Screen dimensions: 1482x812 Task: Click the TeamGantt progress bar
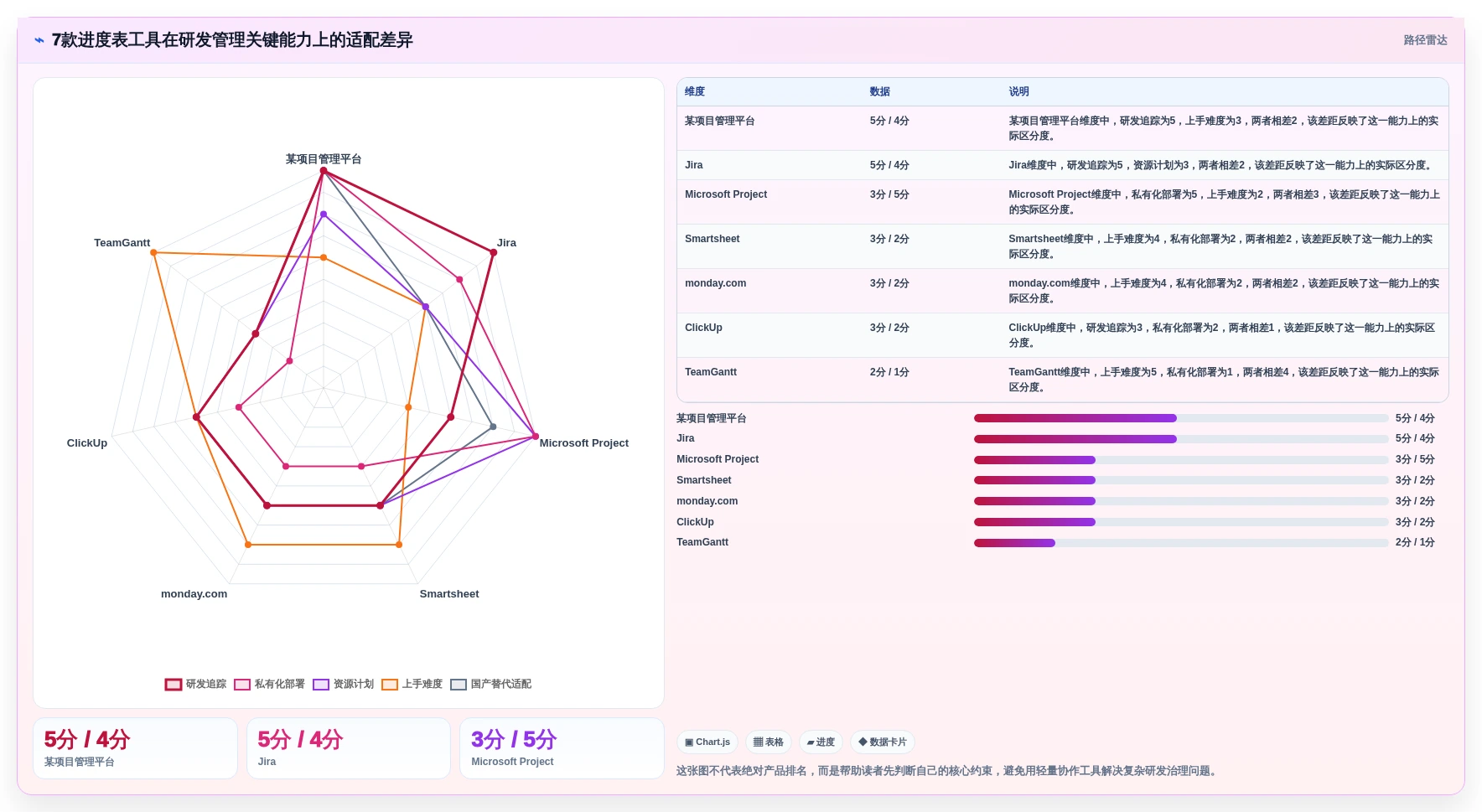click(1181, 543)
